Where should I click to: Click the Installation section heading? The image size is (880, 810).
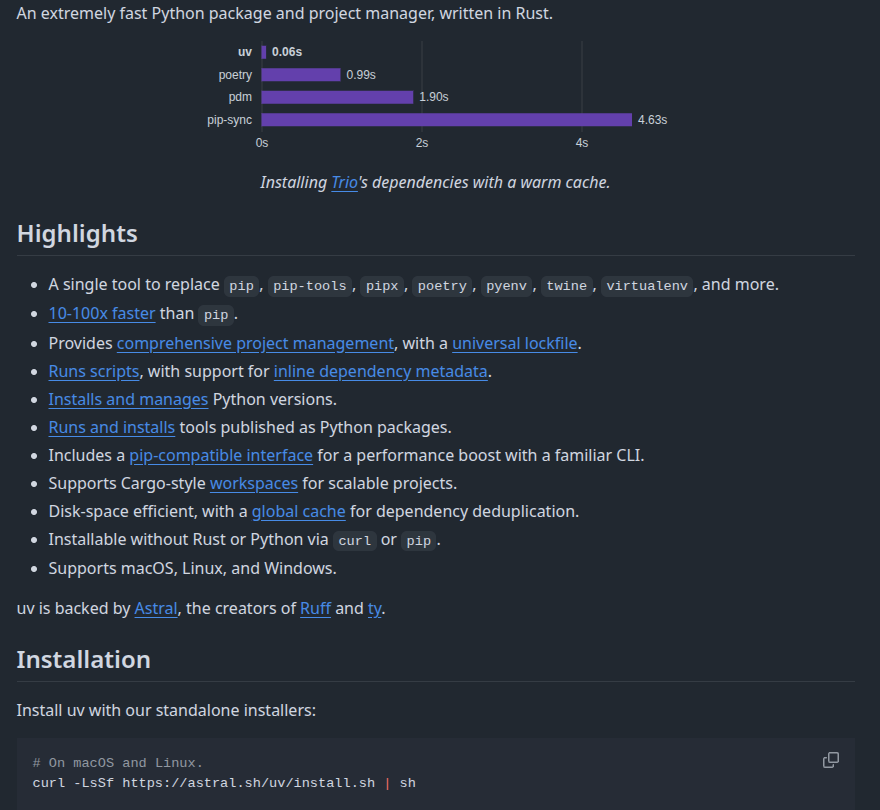tap(84, 660)
